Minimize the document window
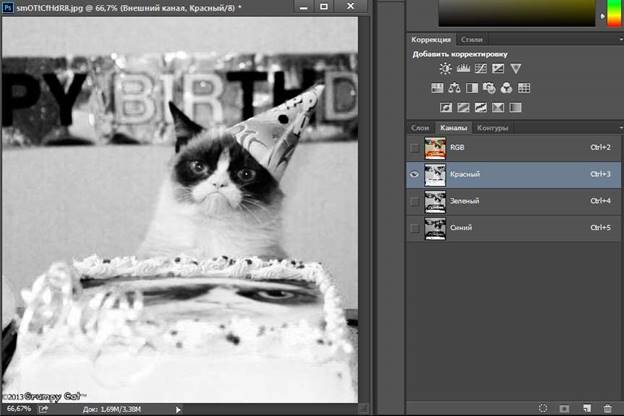 [304, 6]
